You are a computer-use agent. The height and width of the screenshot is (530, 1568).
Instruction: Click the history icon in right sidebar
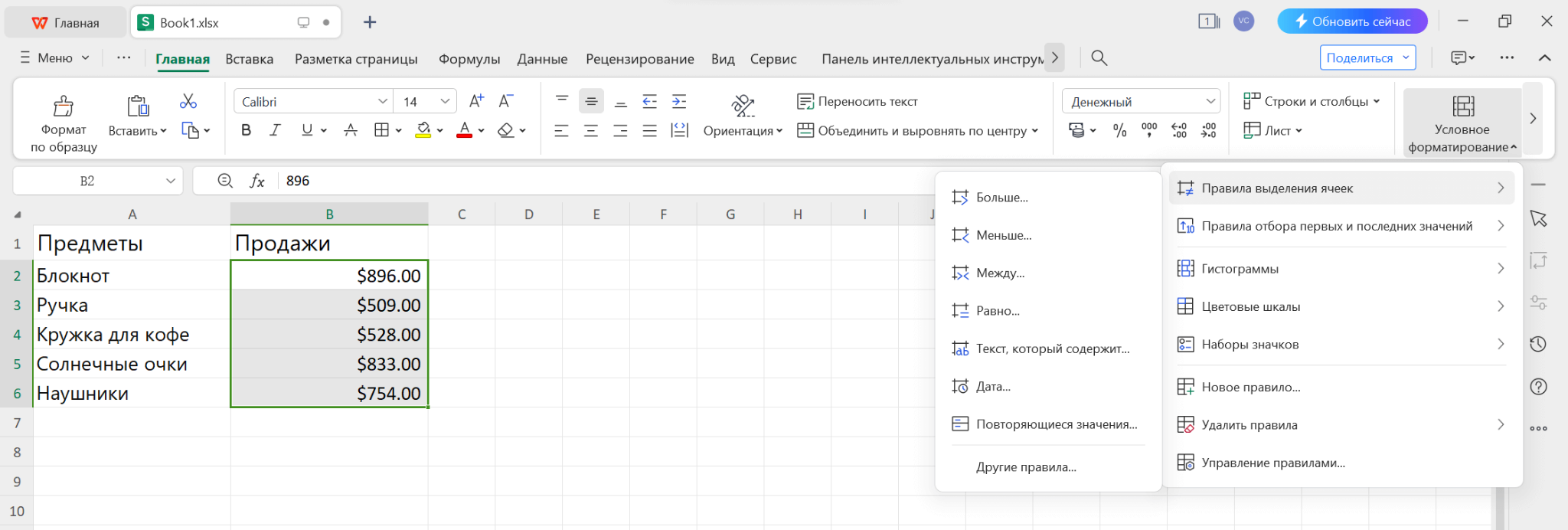1538,344
